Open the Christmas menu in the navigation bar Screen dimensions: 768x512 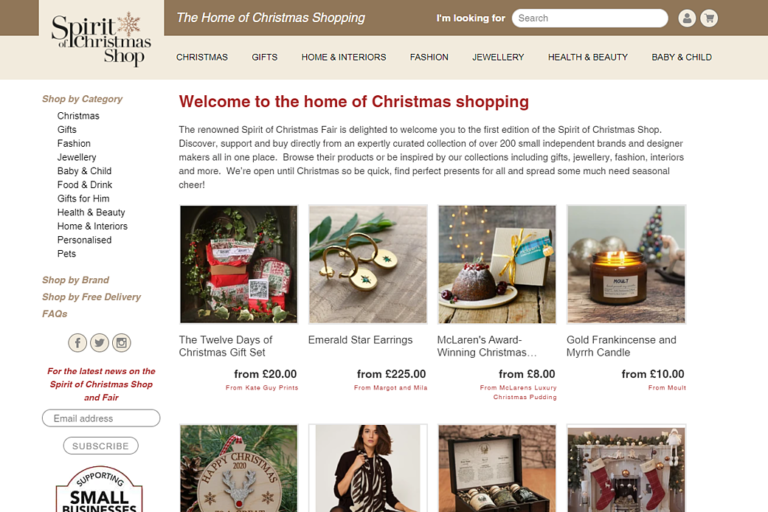click(202, 57)
